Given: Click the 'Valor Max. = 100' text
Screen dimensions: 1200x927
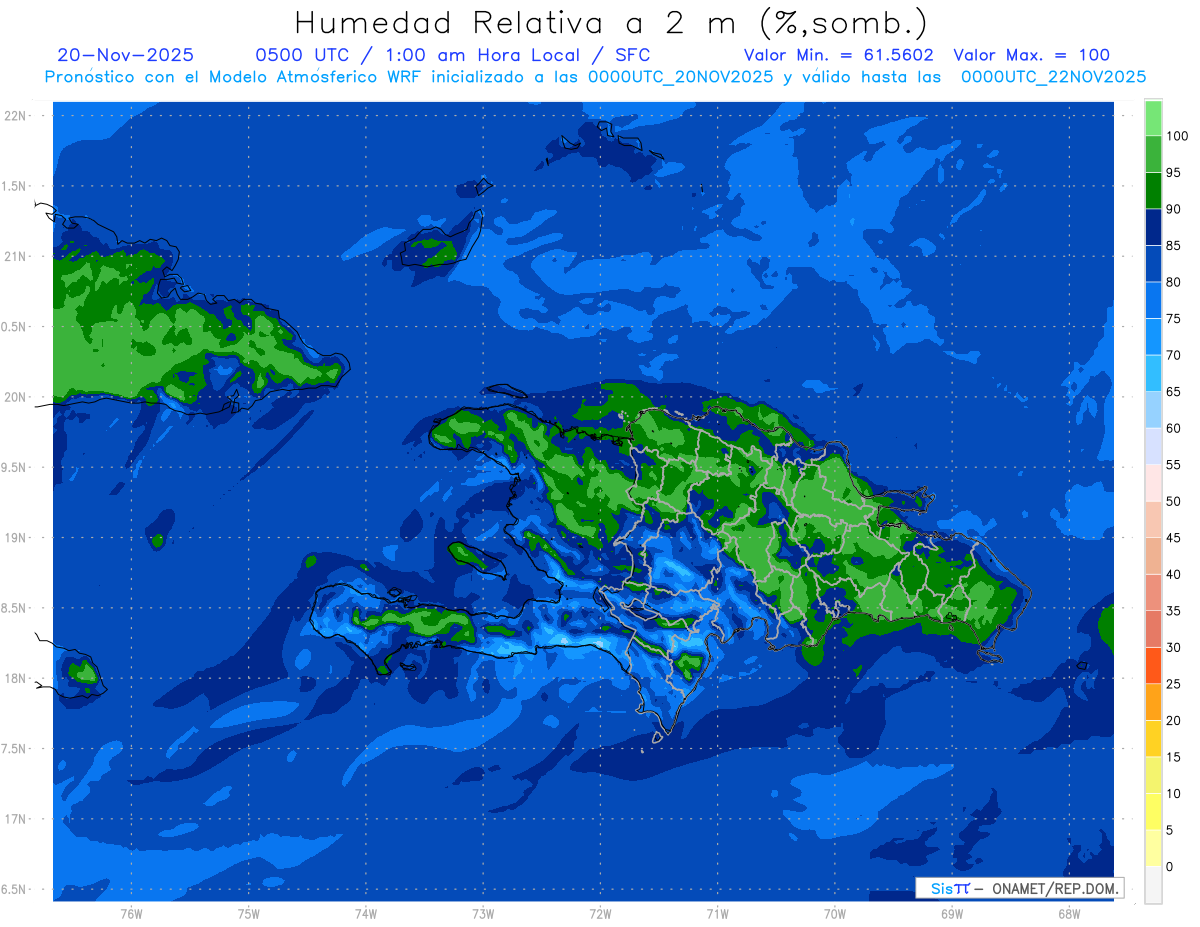Looking at the screenshot, I should [x=1031, y=55].
